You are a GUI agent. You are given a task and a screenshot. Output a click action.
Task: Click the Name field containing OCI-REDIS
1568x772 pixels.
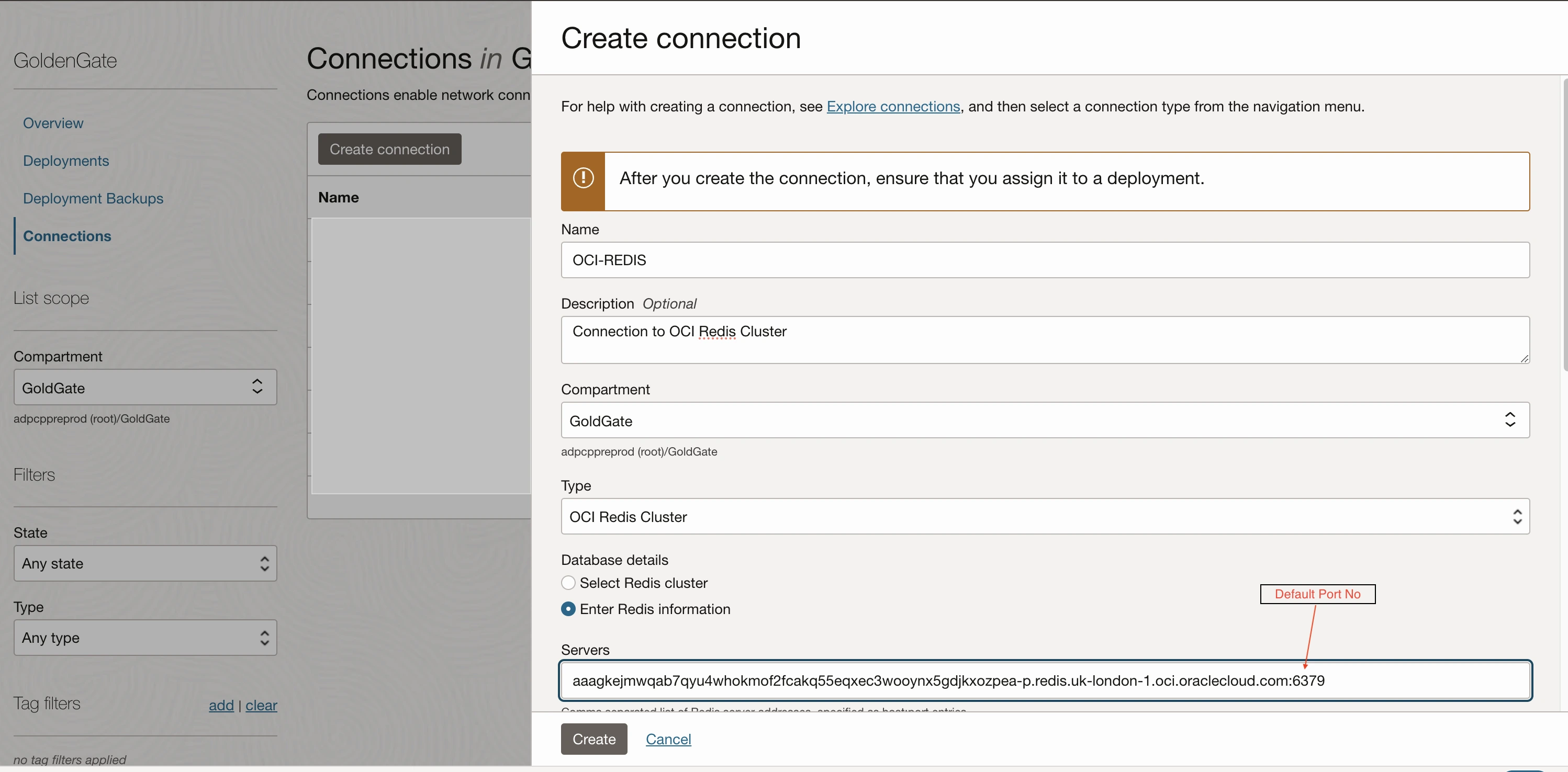pos(1045,260)
